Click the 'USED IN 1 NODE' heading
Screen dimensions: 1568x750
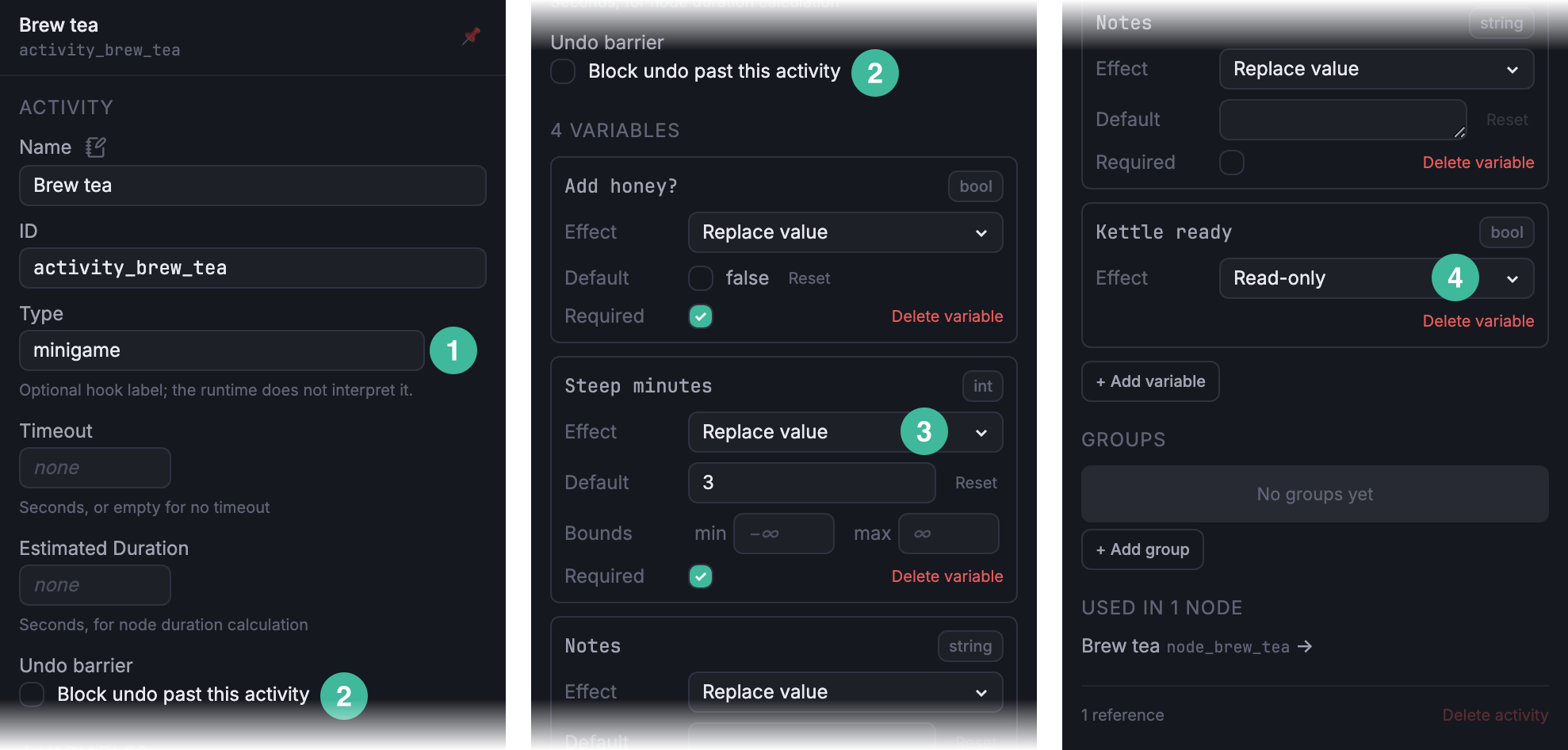click(x=1162, y=608)
